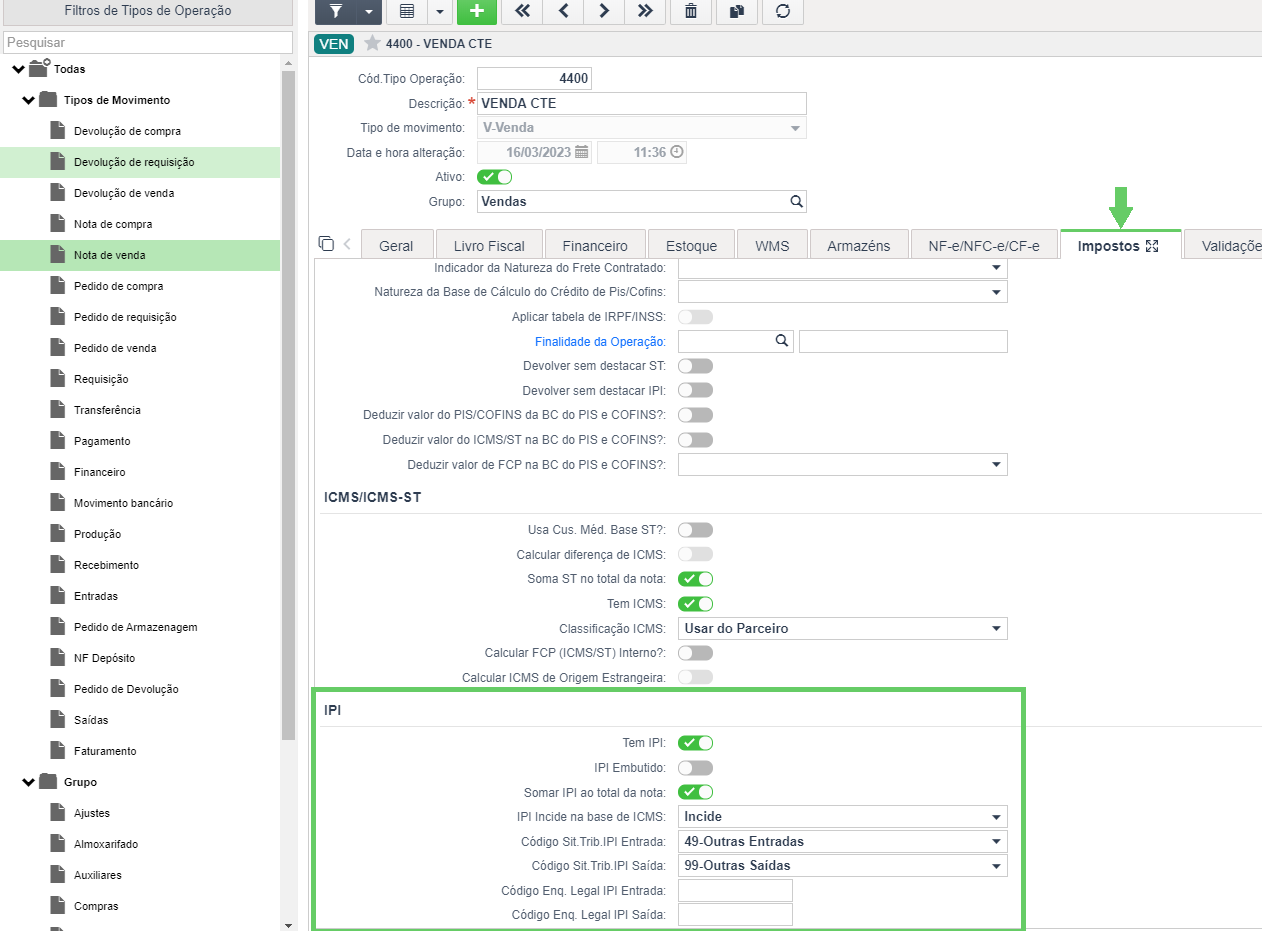Open filter options dropdown arrow

pyautogui.click(x=369, y=11)
